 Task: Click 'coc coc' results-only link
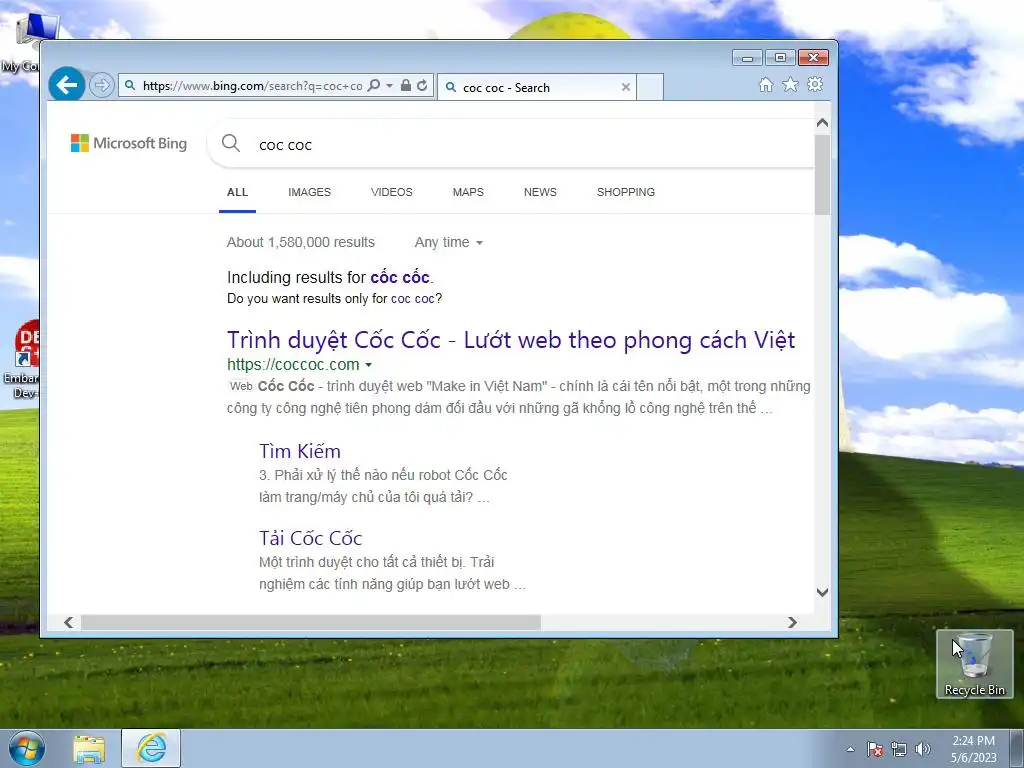[412, 298]
